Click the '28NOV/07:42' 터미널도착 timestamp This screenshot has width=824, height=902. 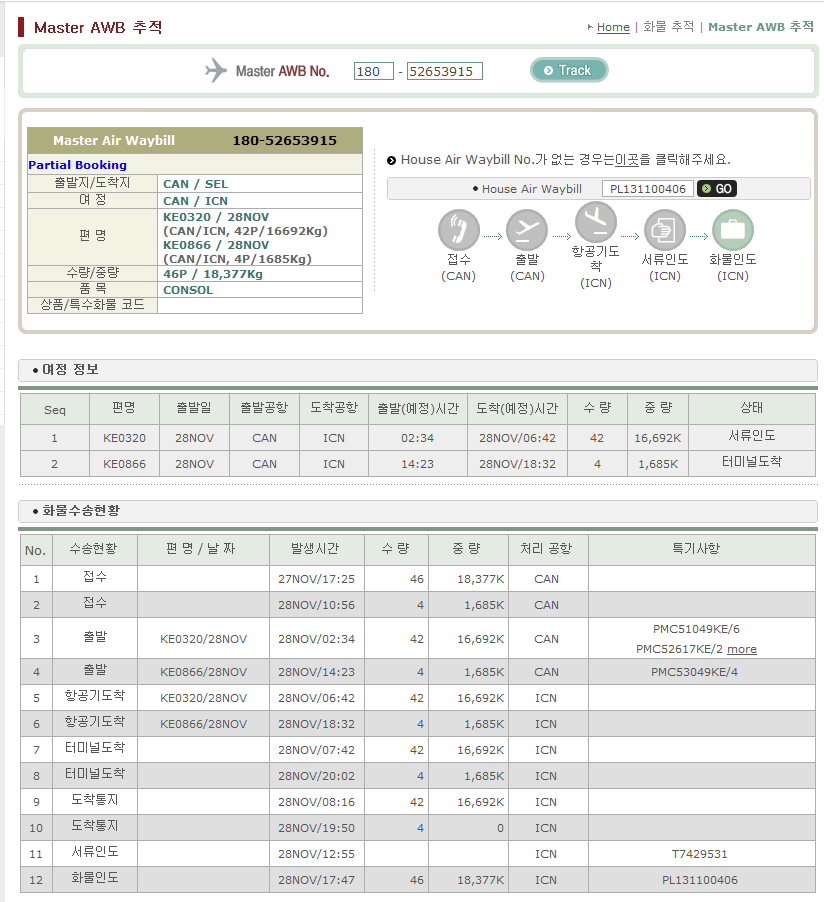(316, 750)
